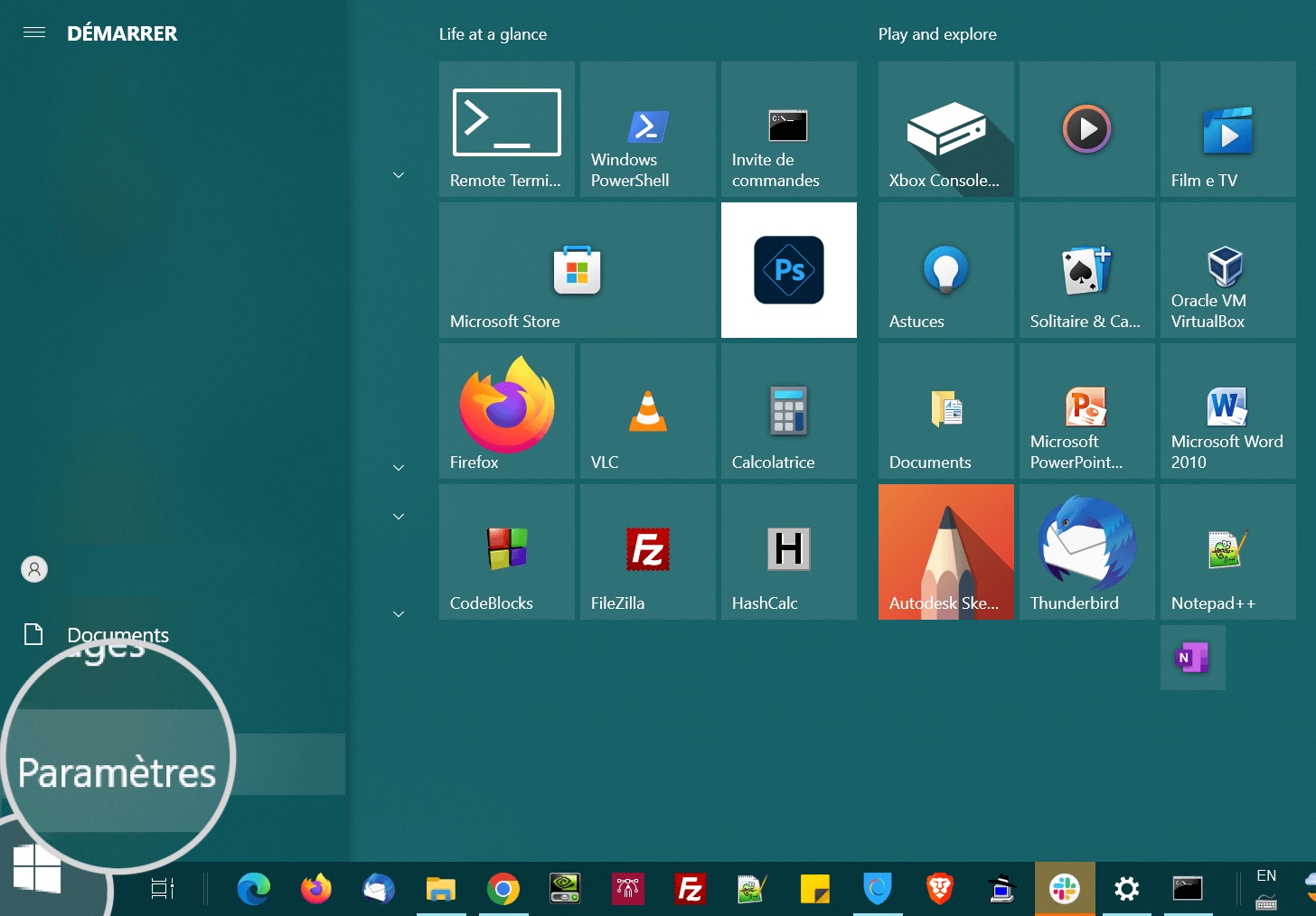Open the Calcolatrice tile
Image resolution: width=1316 pixels, height=916 pixels.
coord(789,411)
